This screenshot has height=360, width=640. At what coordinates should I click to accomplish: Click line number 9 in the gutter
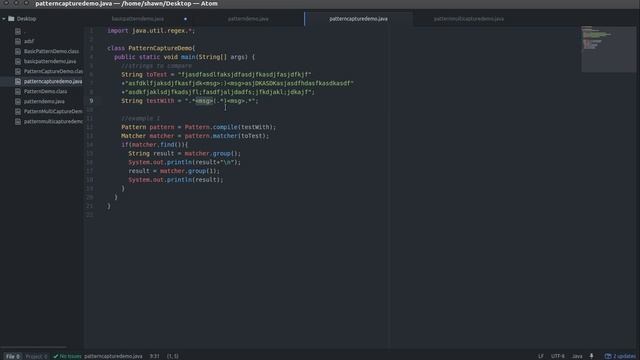91,101
